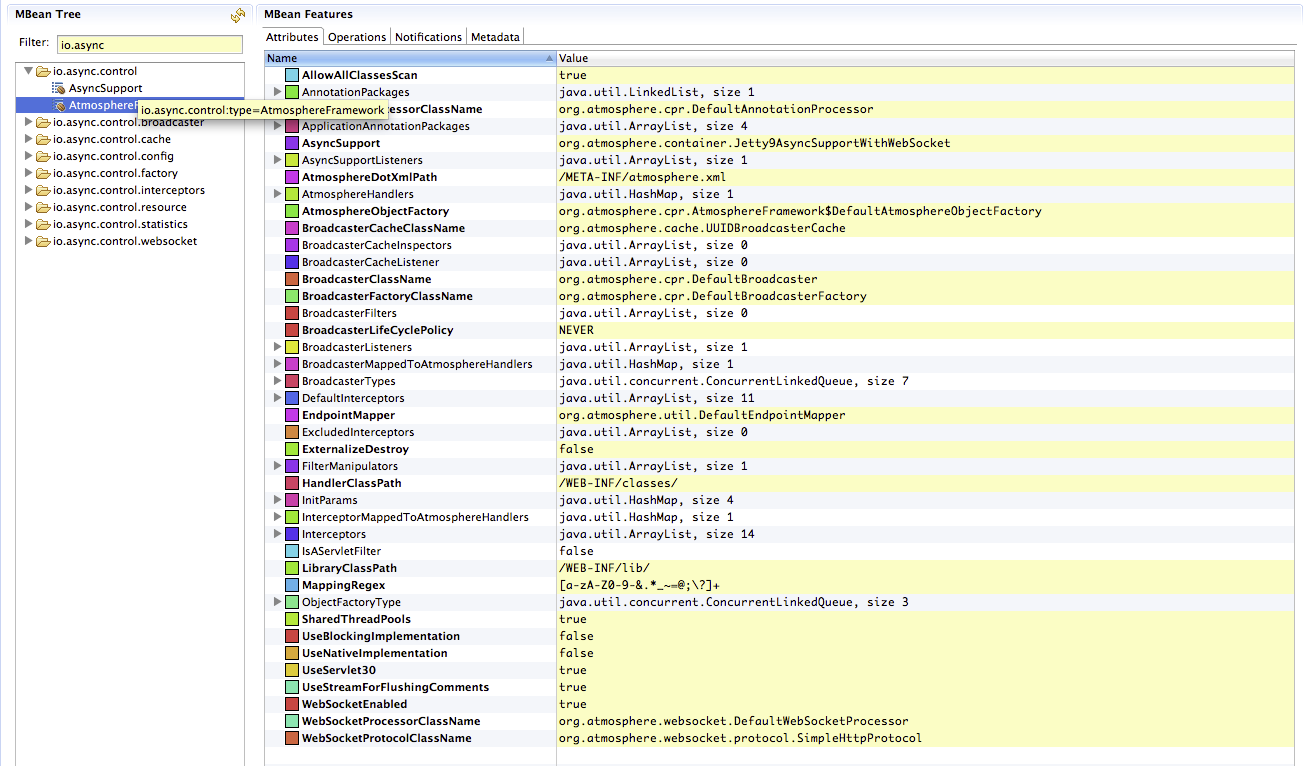Viewport: 1308px width, 766px height.
Task: Sort by the Name column header
Action: click(410, 58)
